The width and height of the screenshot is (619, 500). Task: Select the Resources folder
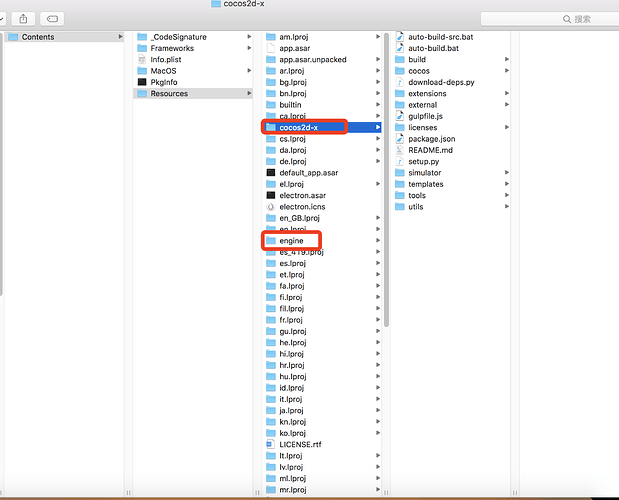tap(193, 94)
